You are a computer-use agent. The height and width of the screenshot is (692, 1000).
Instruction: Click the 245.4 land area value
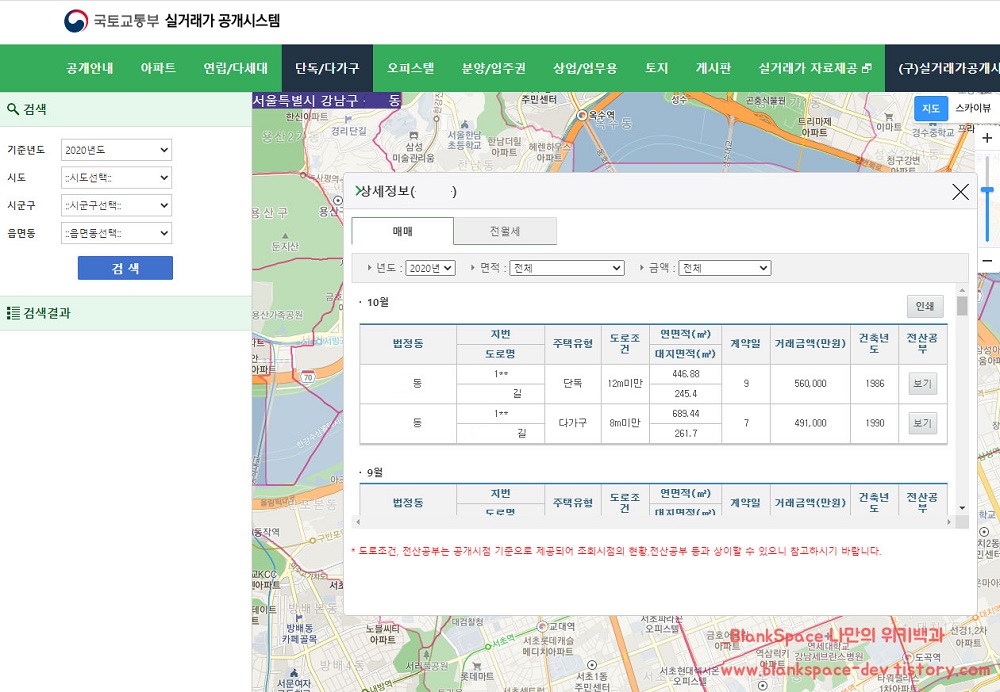coord(686,394)
